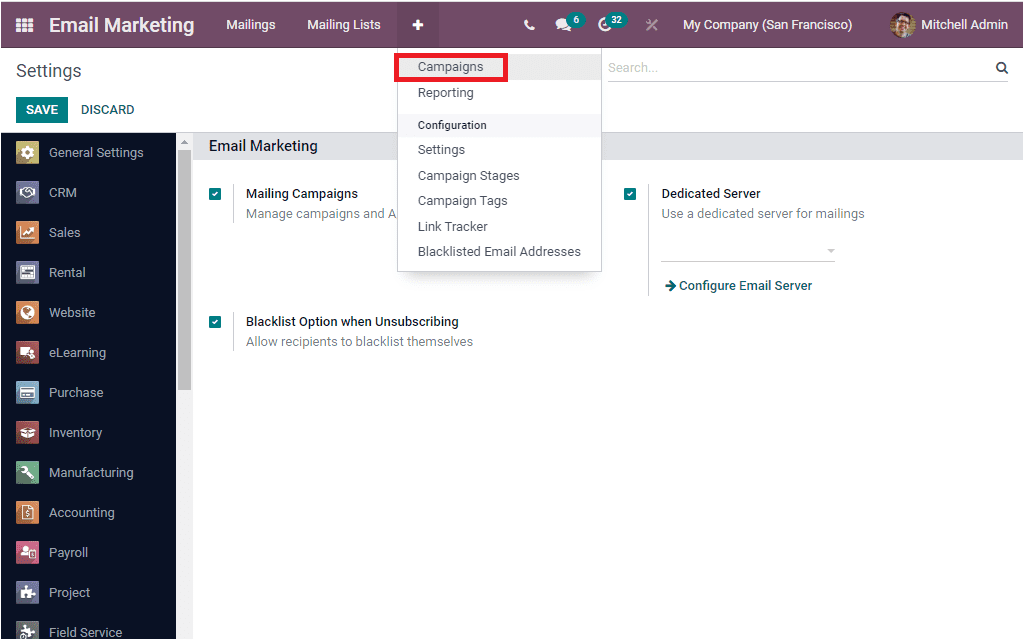Viewport: 1024px width, 640px height.
Task: Toggle Blacklist Option when Unsubscribing
Action: pos(214,321)
